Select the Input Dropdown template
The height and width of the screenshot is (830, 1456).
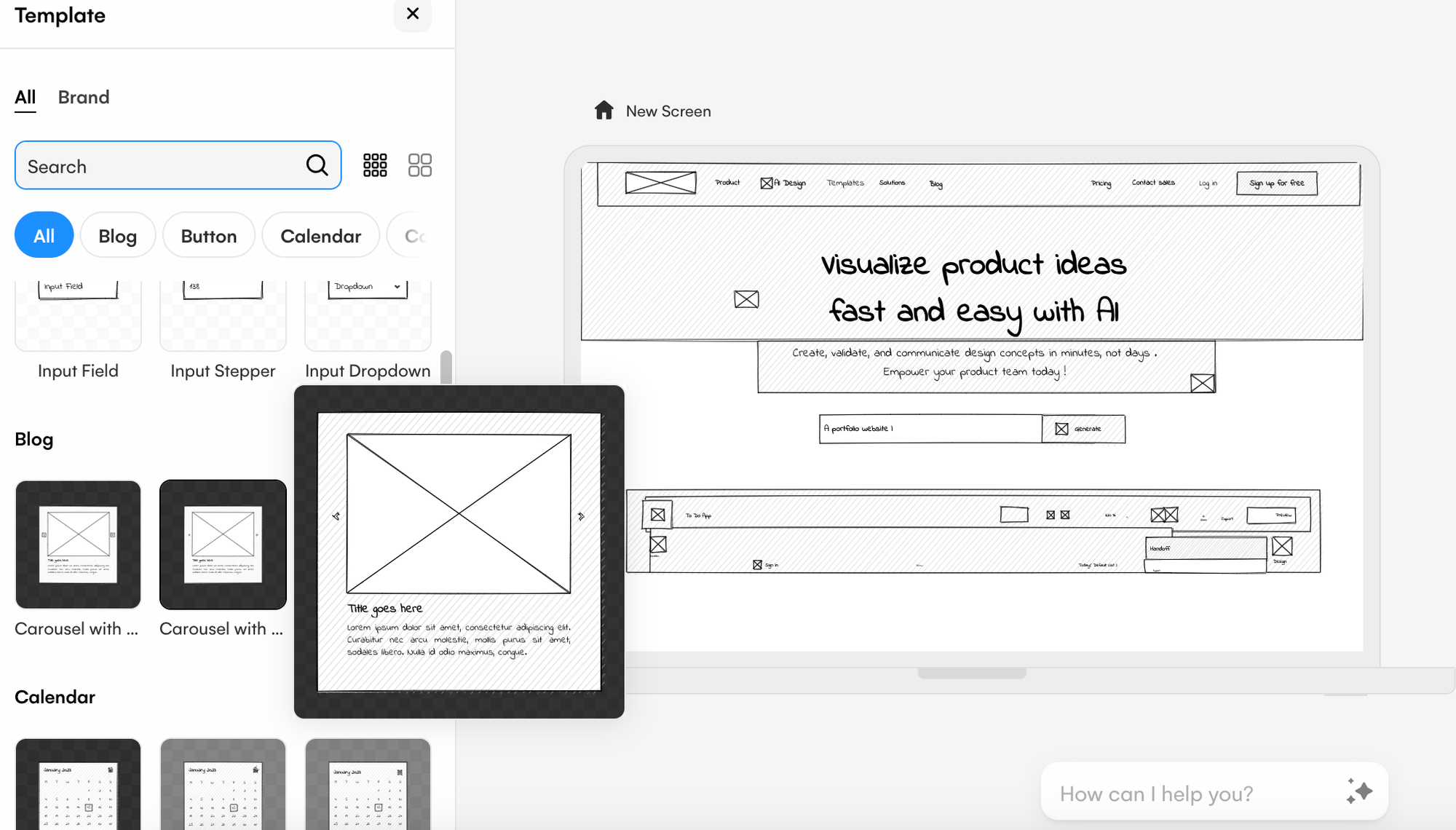pyautogui.click(x=368, y=320)
